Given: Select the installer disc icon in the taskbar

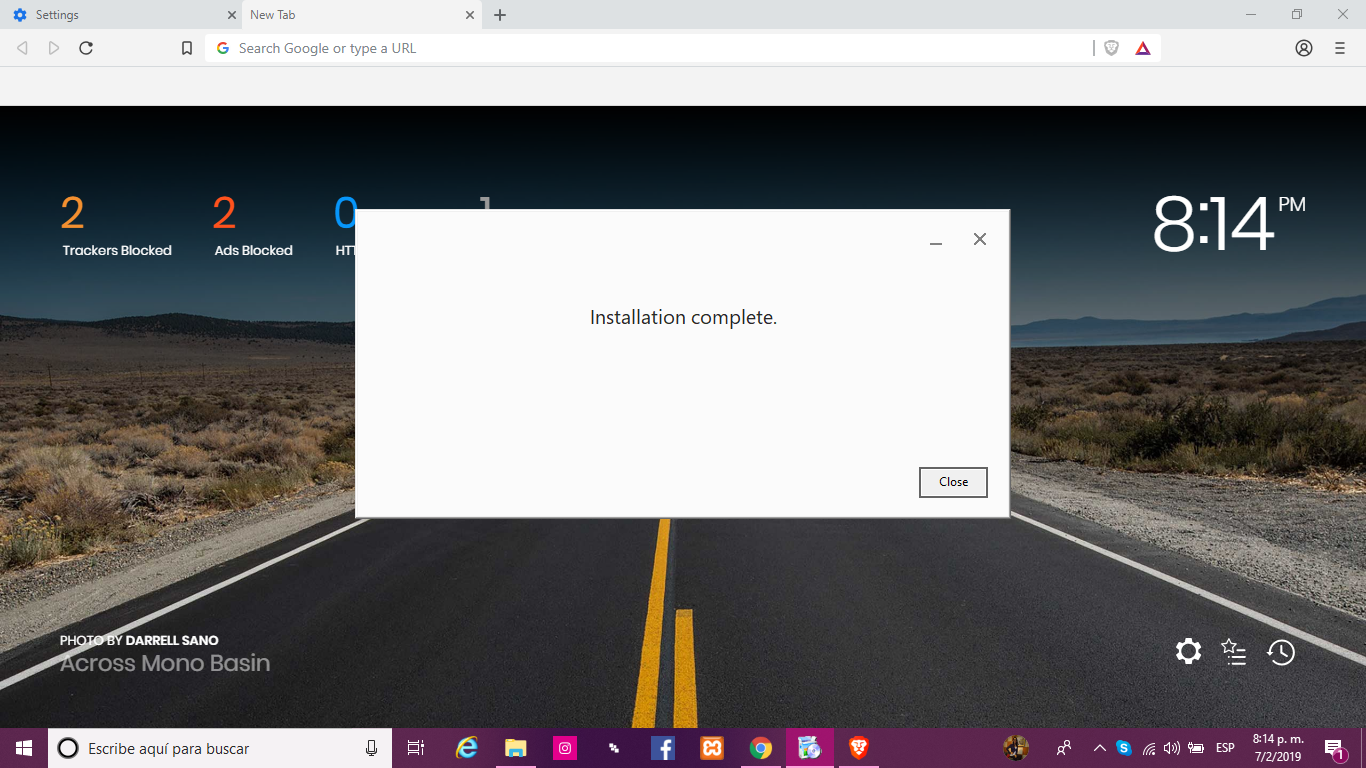Looking at the screenshot, I should (810, 748).
